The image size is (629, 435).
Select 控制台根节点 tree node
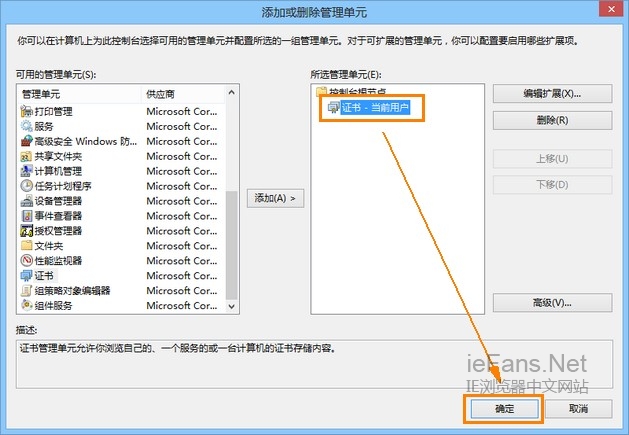pos(357,92)
